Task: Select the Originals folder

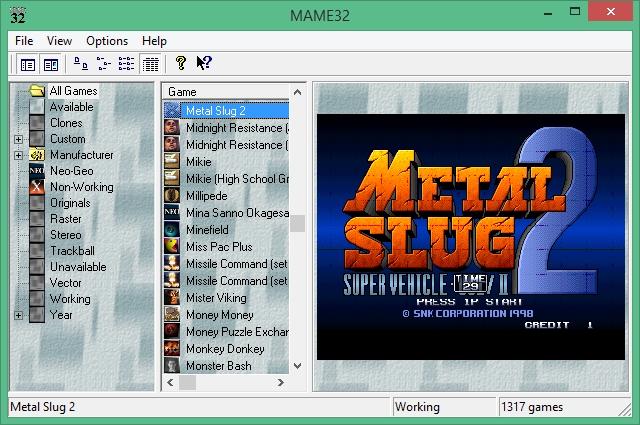Action: (x=70, y=203)
